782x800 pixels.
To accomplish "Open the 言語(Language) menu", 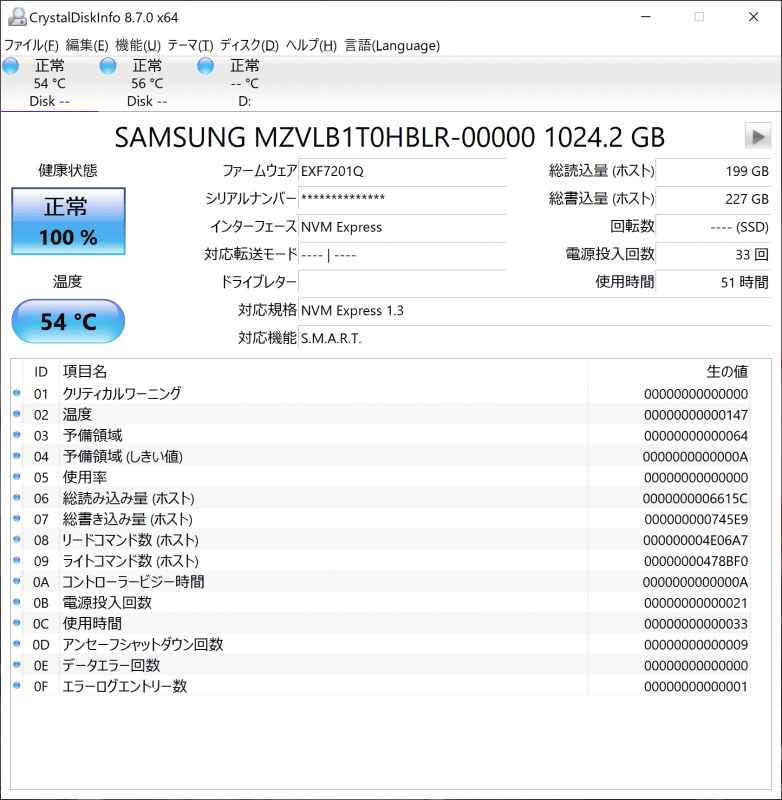I will point(392,45).
